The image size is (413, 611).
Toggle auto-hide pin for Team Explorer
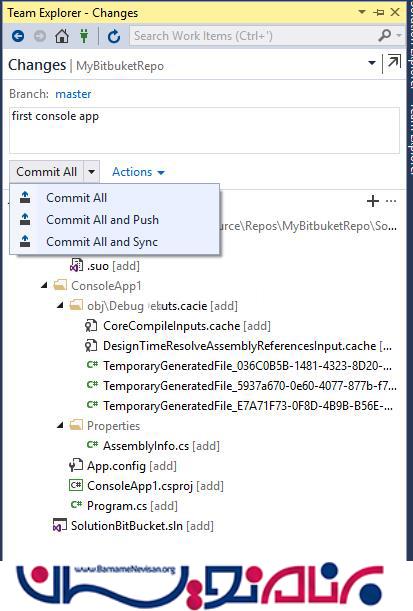[x=378, y=12]
